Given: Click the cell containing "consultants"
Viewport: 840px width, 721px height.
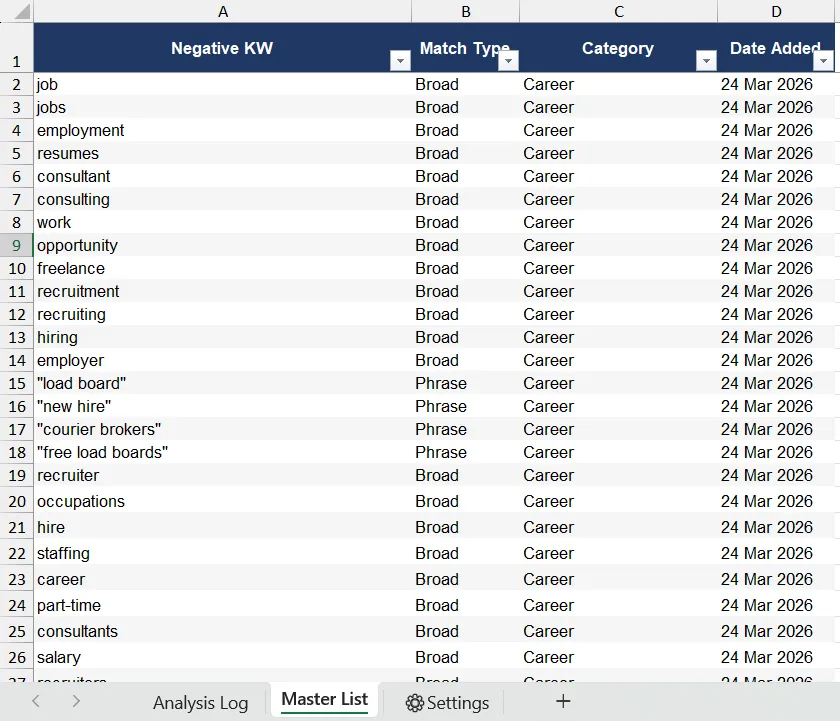Looking at the screenshot, I should (x=223, y=632).
